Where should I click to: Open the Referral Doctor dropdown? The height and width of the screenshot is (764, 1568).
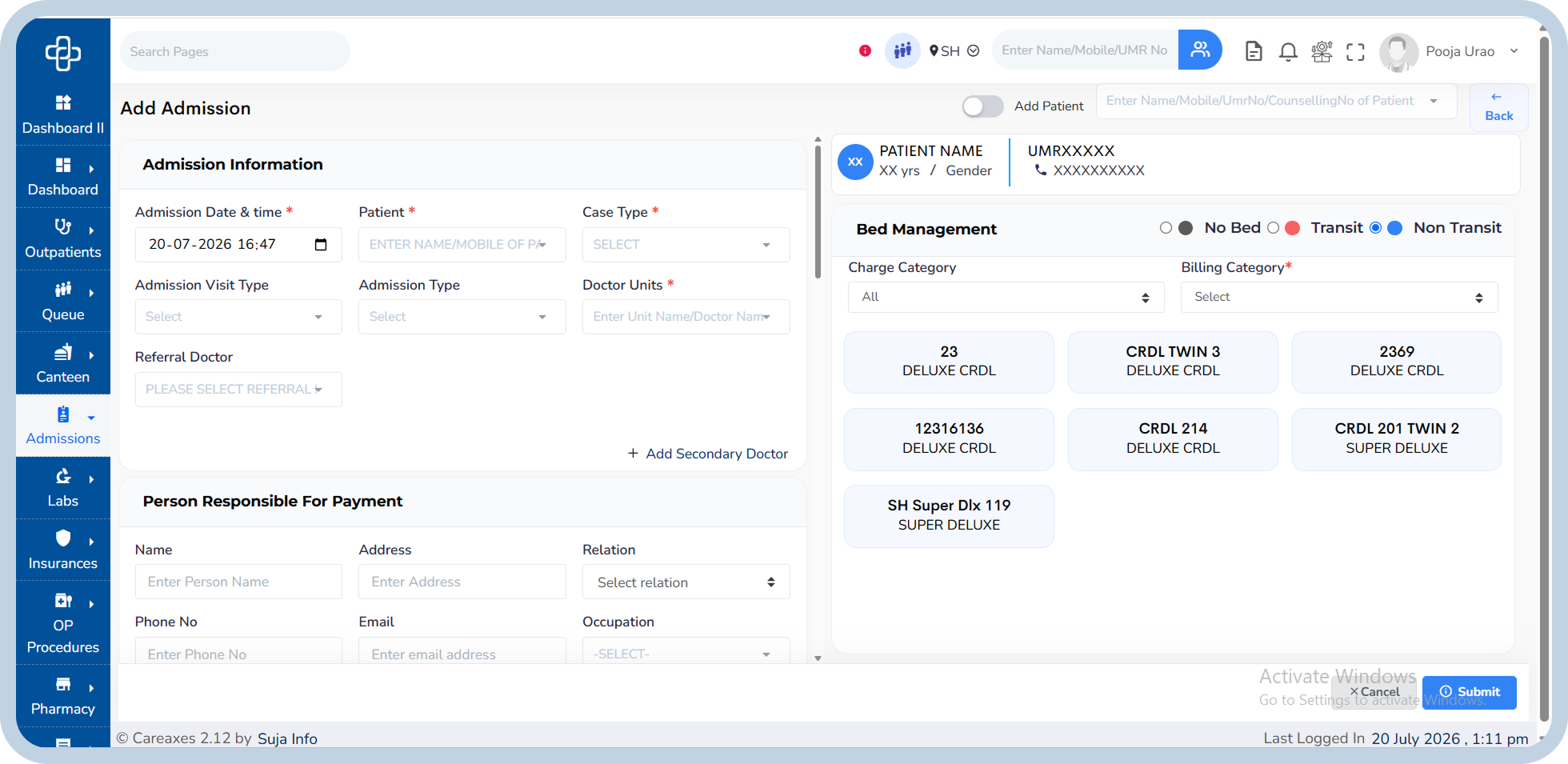238,390
